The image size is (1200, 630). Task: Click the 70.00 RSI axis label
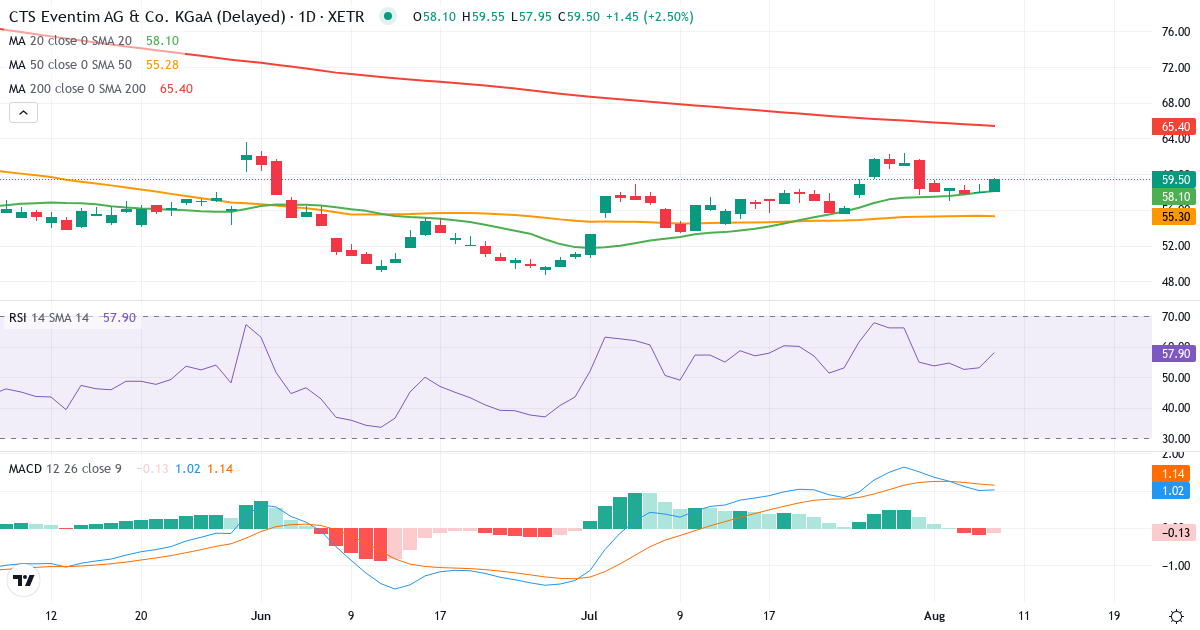click(1176, 317)
